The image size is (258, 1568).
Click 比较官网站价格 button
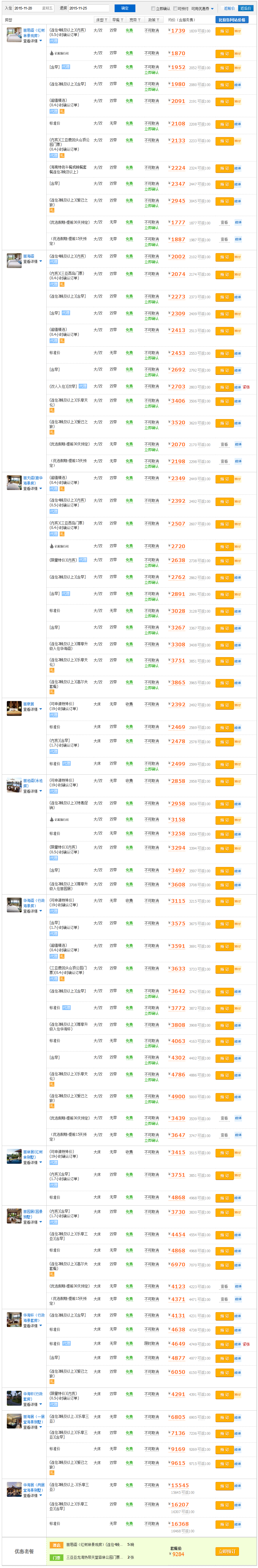coord(232,20)
